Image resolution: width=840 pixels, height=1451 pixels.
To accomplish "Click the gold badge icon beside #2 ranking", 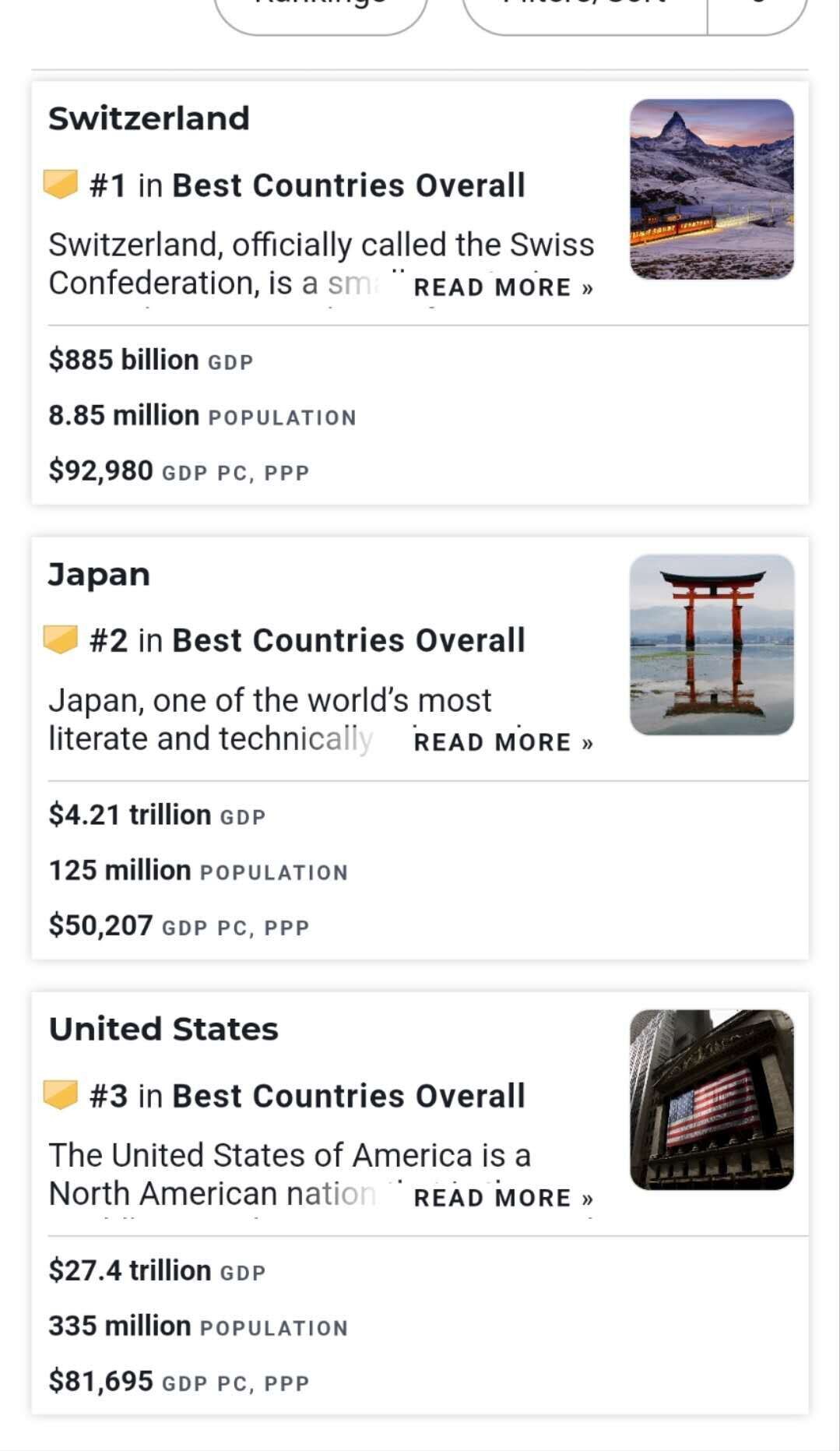I will pos(61,640).
